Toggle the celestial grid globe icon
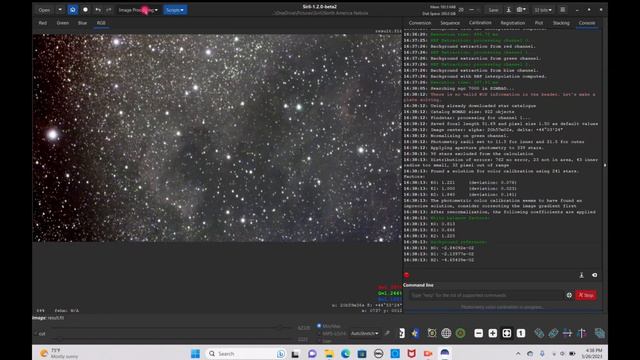 [446, 333]
